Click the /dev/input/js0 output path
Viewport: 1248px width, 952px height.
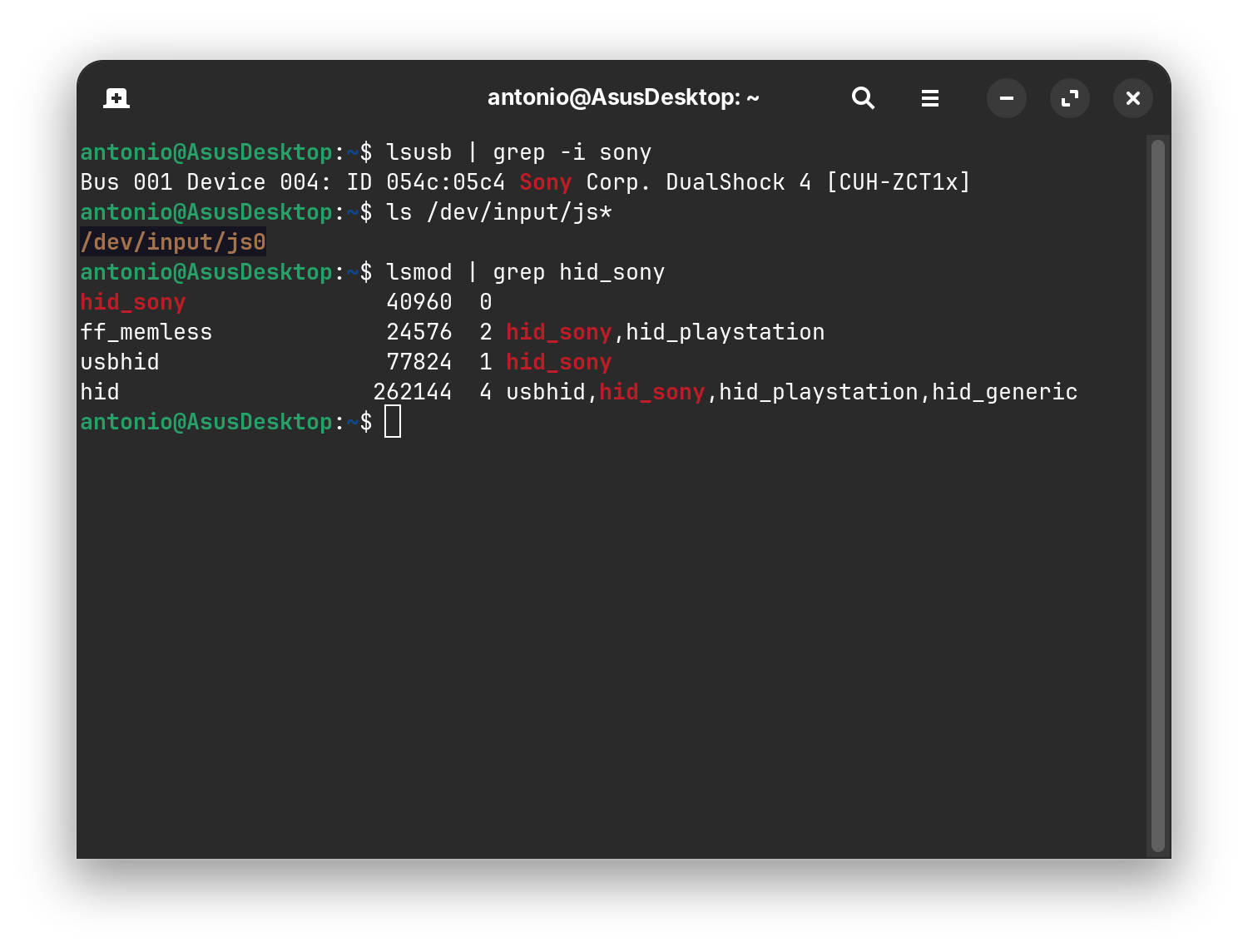pos(173,242)
